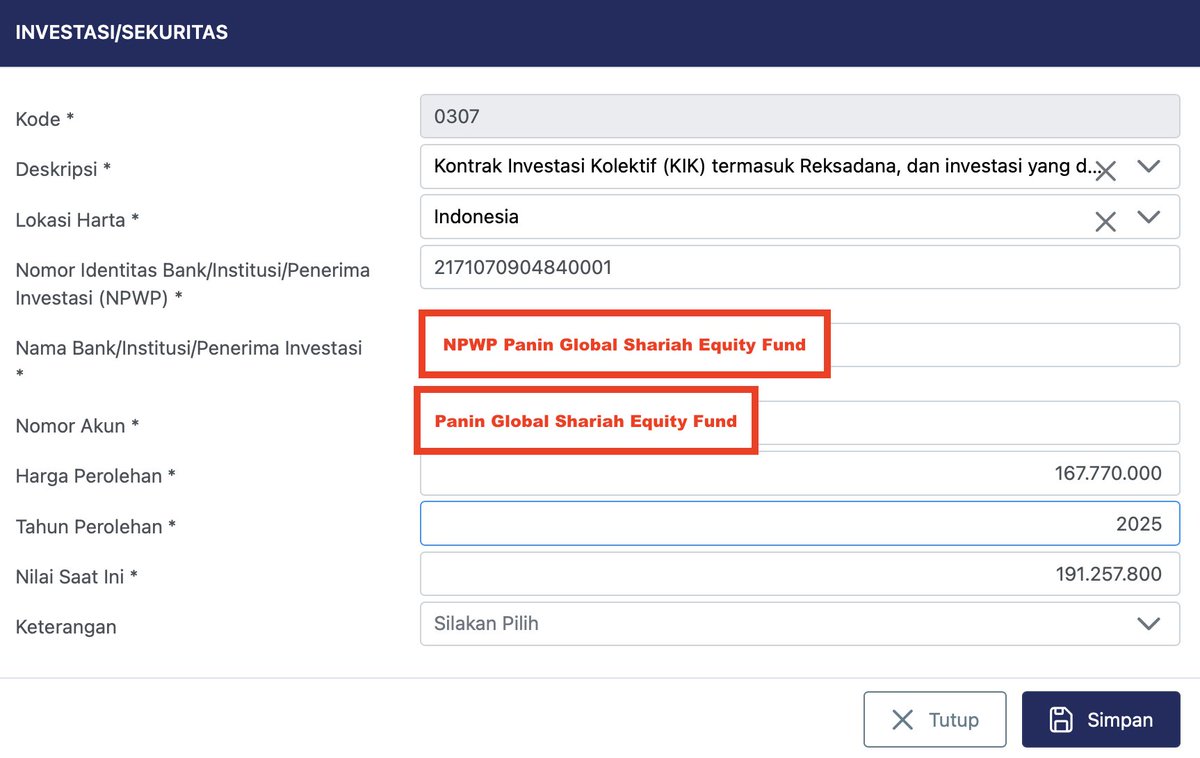
Task: Edit the Nilai Saat Ini value 191.257.800
Action: (x=800, y=574)
